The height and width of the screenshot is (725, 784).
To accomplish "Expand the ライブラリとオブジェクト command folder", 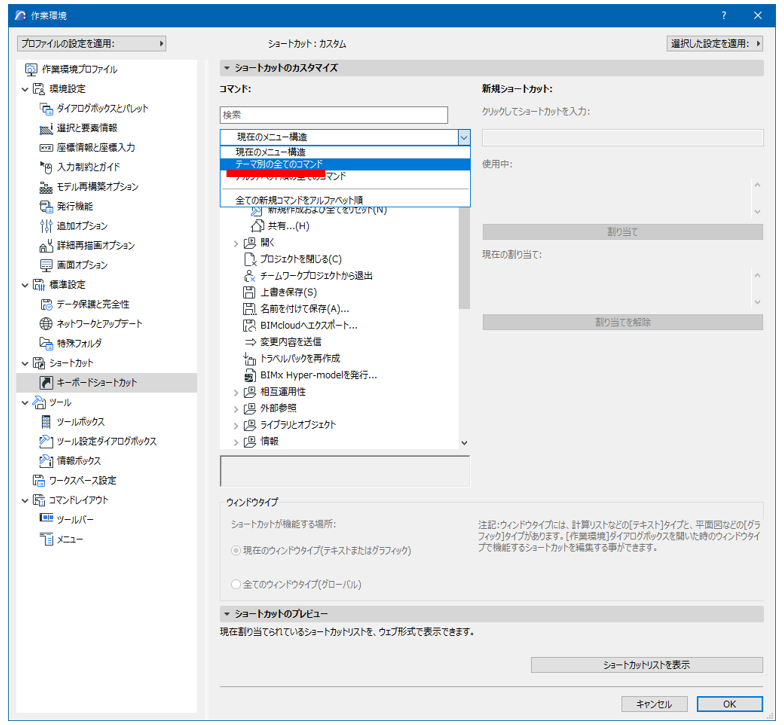I will [x=236, y=426].
